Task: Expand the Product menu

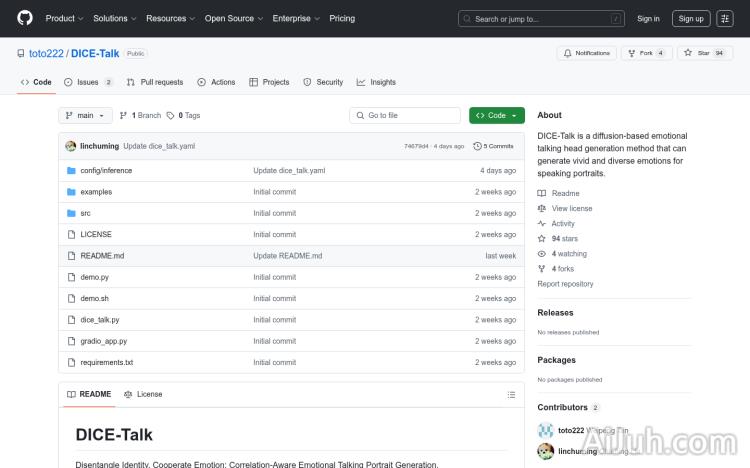Action: 64,18
